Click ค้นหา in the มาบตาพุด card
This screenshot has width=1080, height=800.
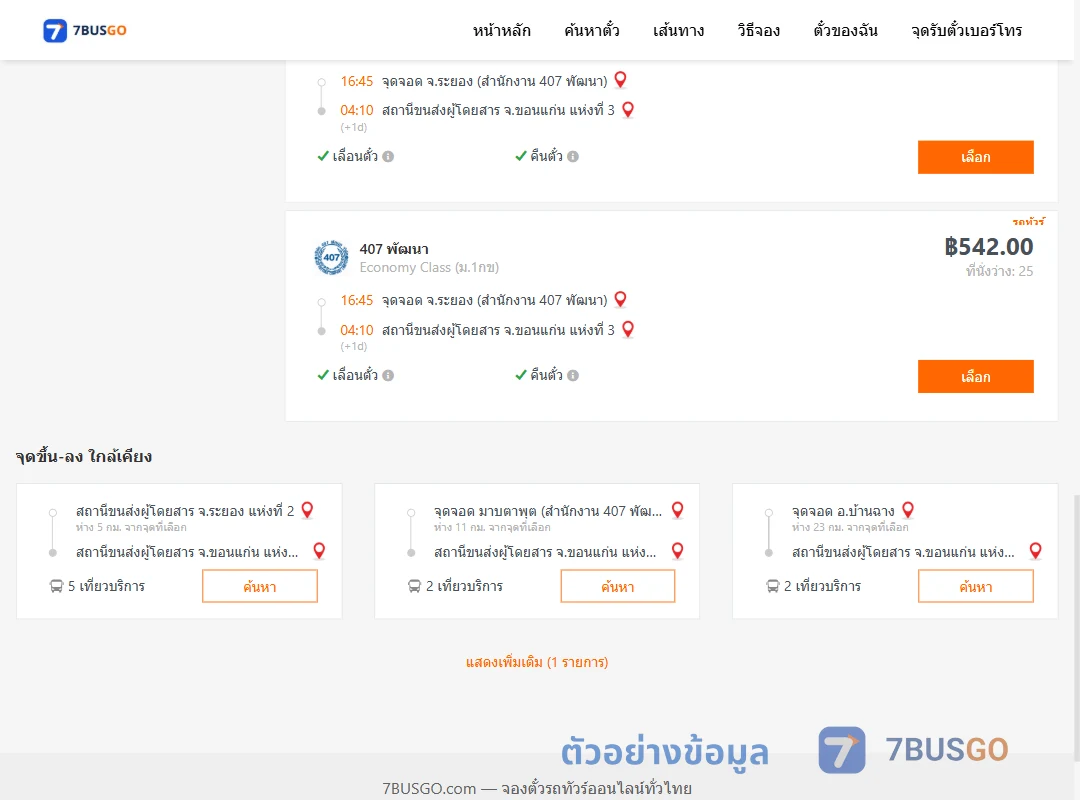[618, 586]
